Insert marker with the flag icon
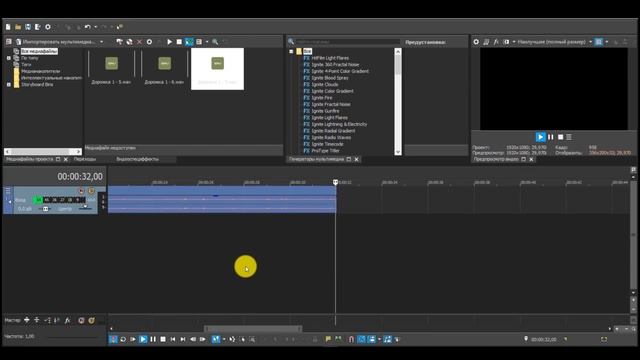 (x=328, y=339)
